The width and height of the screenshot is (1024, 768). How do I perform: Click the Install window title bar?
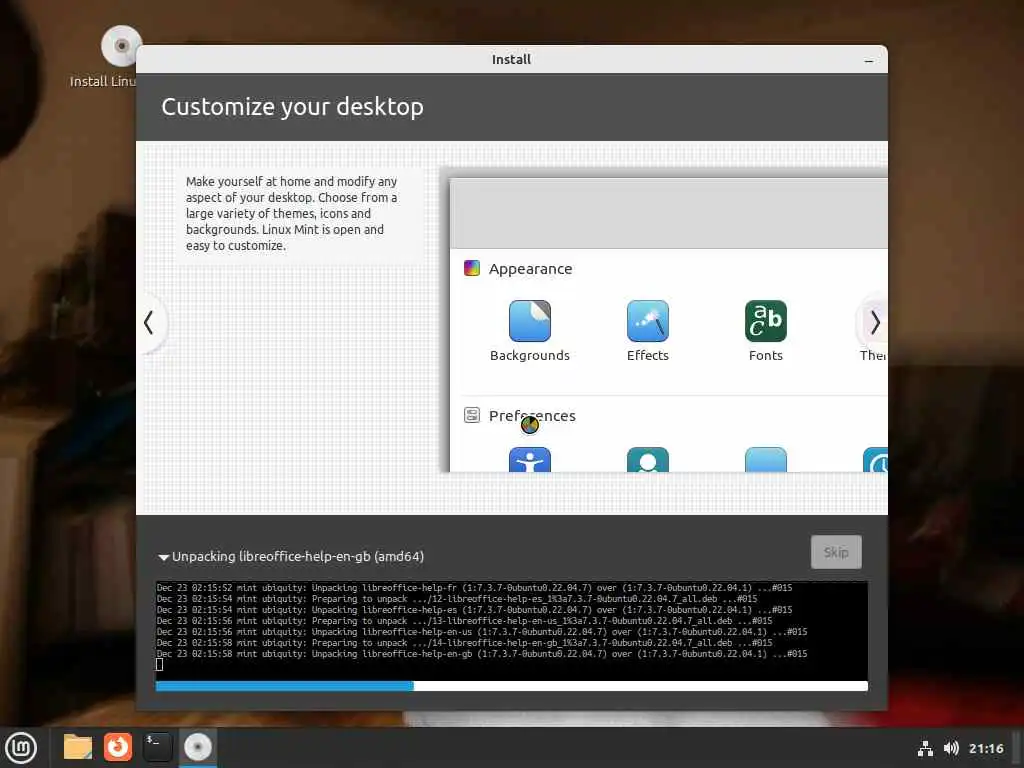[x=511, y=59]
